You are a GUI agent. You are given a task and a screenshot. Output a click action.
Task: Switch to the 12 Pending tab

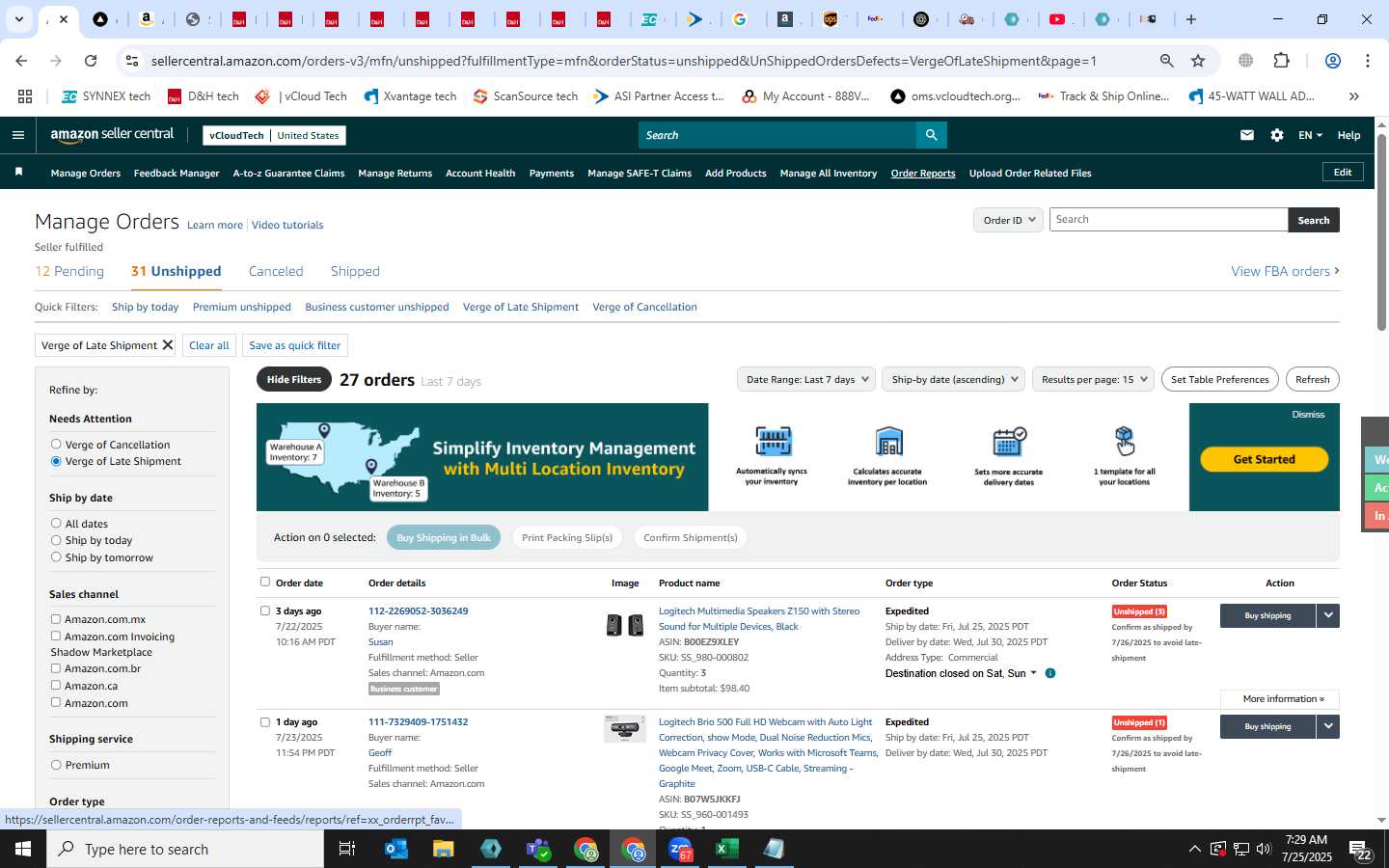coord(69,271)
